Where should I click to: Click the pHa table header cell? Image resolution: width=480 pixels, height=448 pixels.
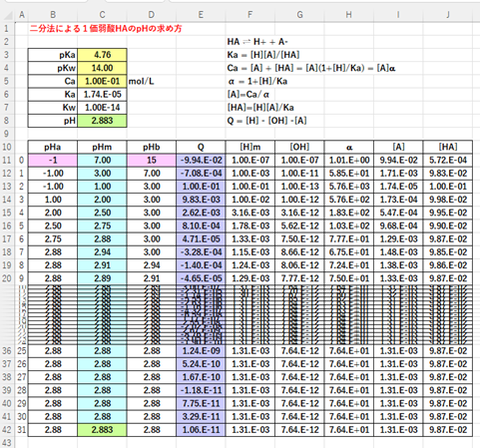point(53,147)
